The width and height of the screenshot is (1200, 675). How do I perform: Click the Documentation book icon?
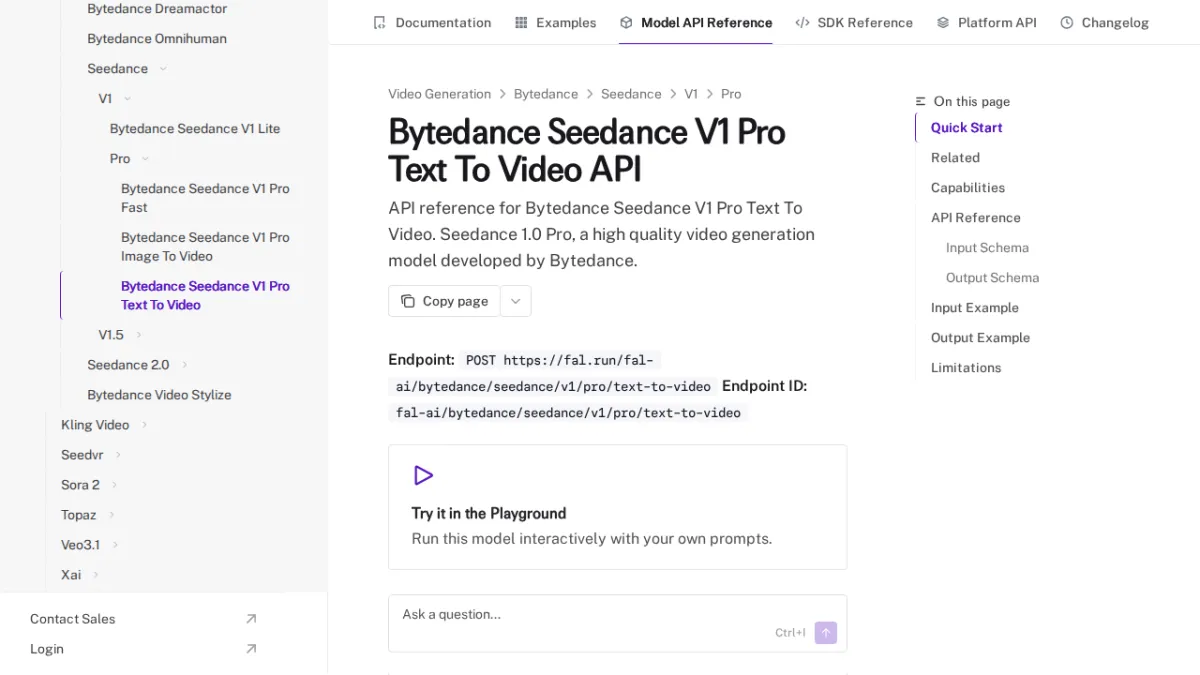pos(379,22)
